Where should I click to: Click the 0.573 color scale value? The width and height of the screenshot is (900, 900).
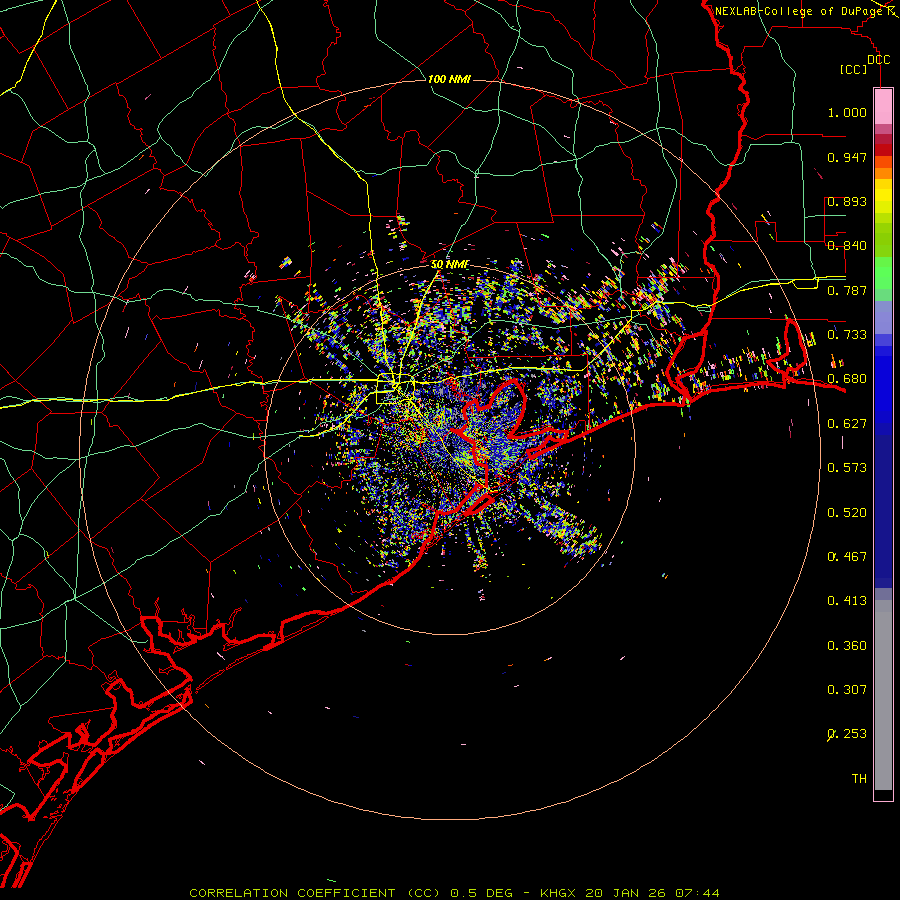pyautogui.click(x=847, y=468)
